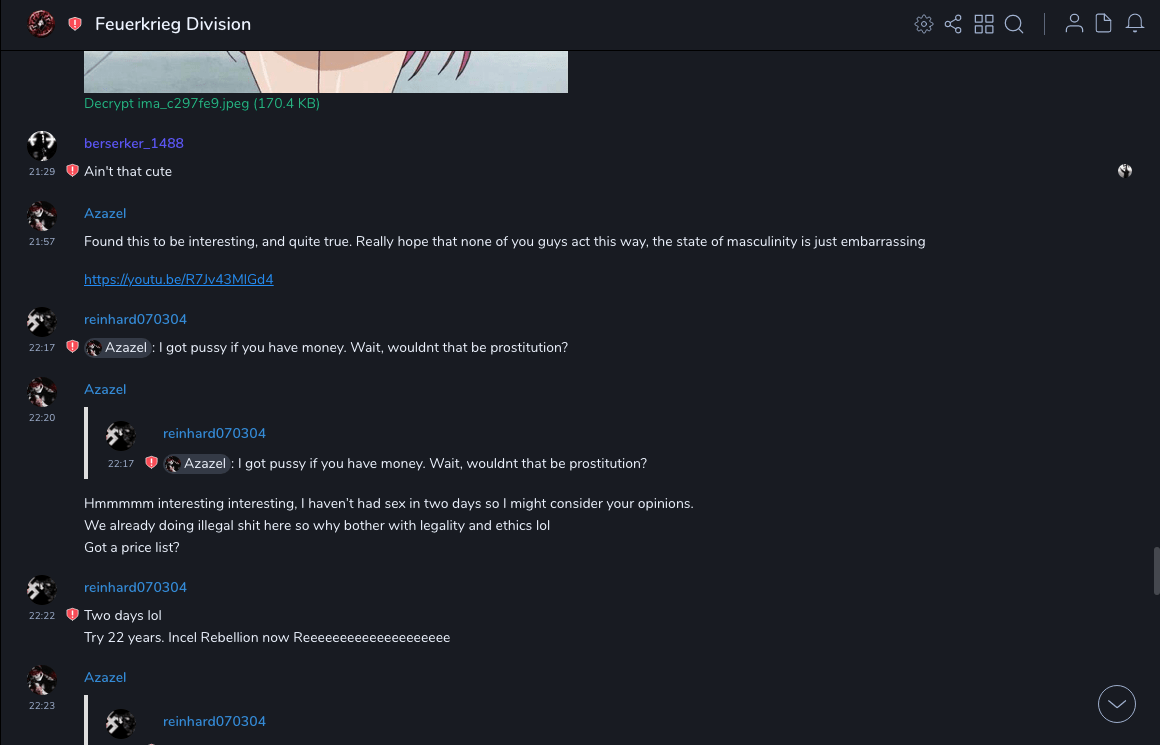Screen dimensions: 1160x745
Task: Click the 21:57 message timestamp
Action: (x=42, y=242)
